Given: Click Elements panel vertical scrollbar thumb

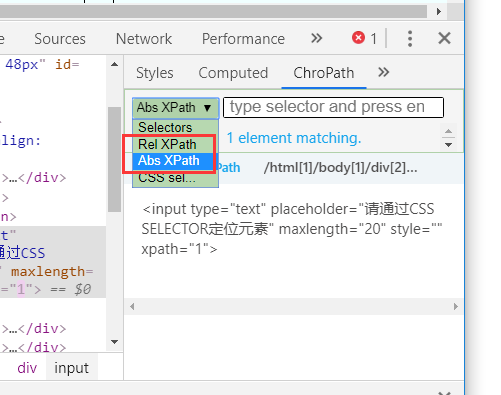Looking at the screenshot, I should (115, 159).
